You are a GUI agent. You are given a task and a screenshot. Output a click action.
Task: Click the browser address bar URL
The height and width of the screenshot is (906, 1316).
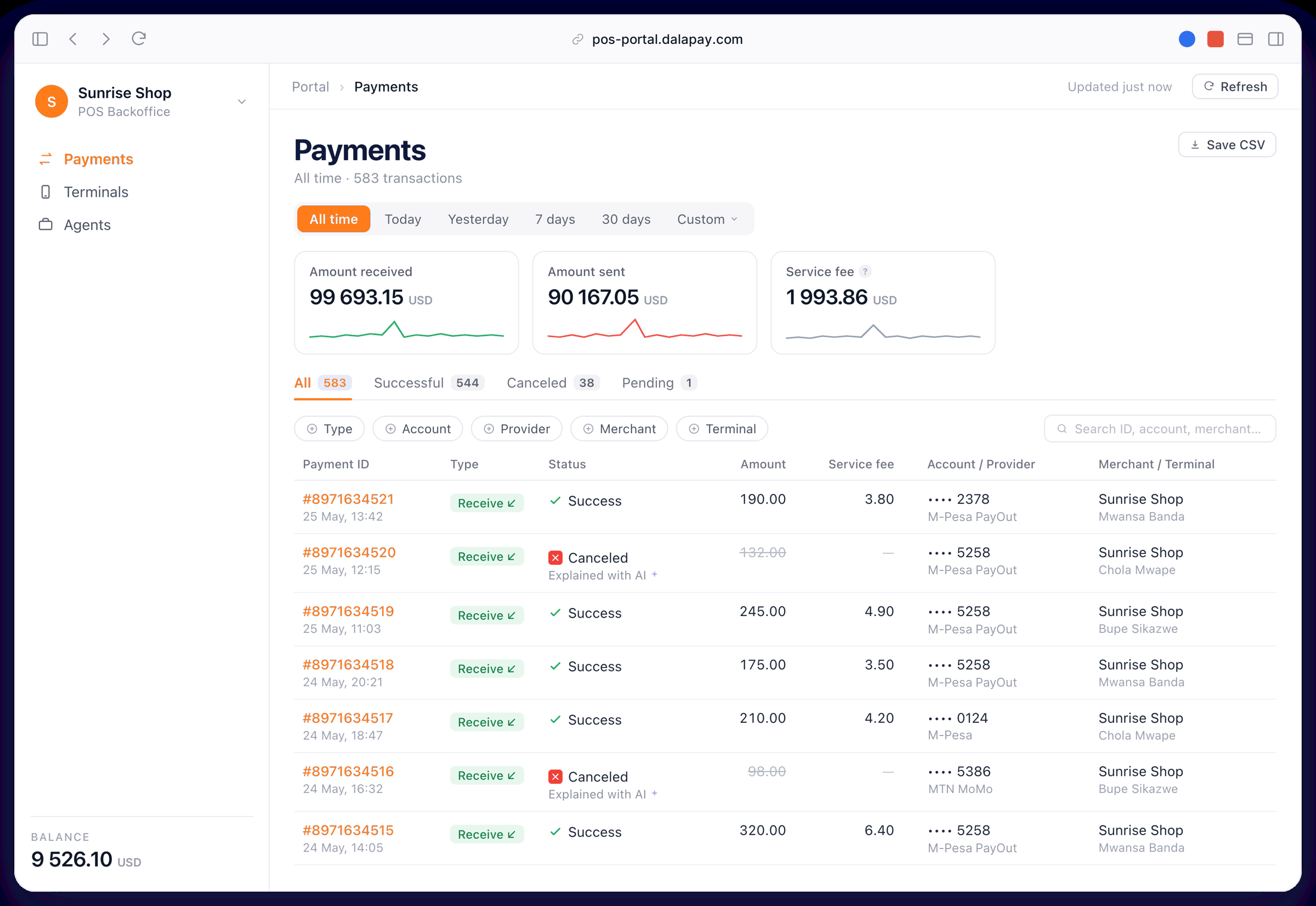click(667, 39)
